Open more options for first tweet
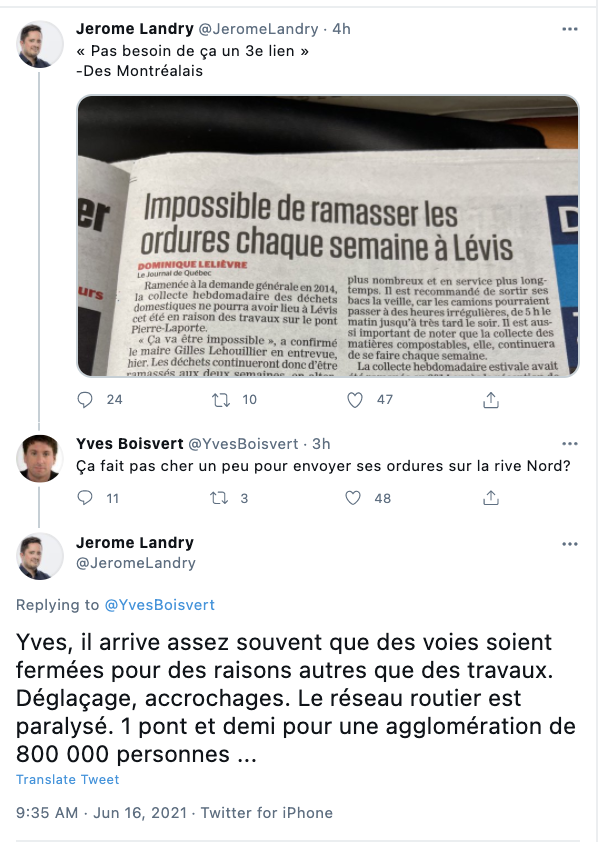Image resolution: width=604 pixels, height=842 pixels. pos(570,29)
